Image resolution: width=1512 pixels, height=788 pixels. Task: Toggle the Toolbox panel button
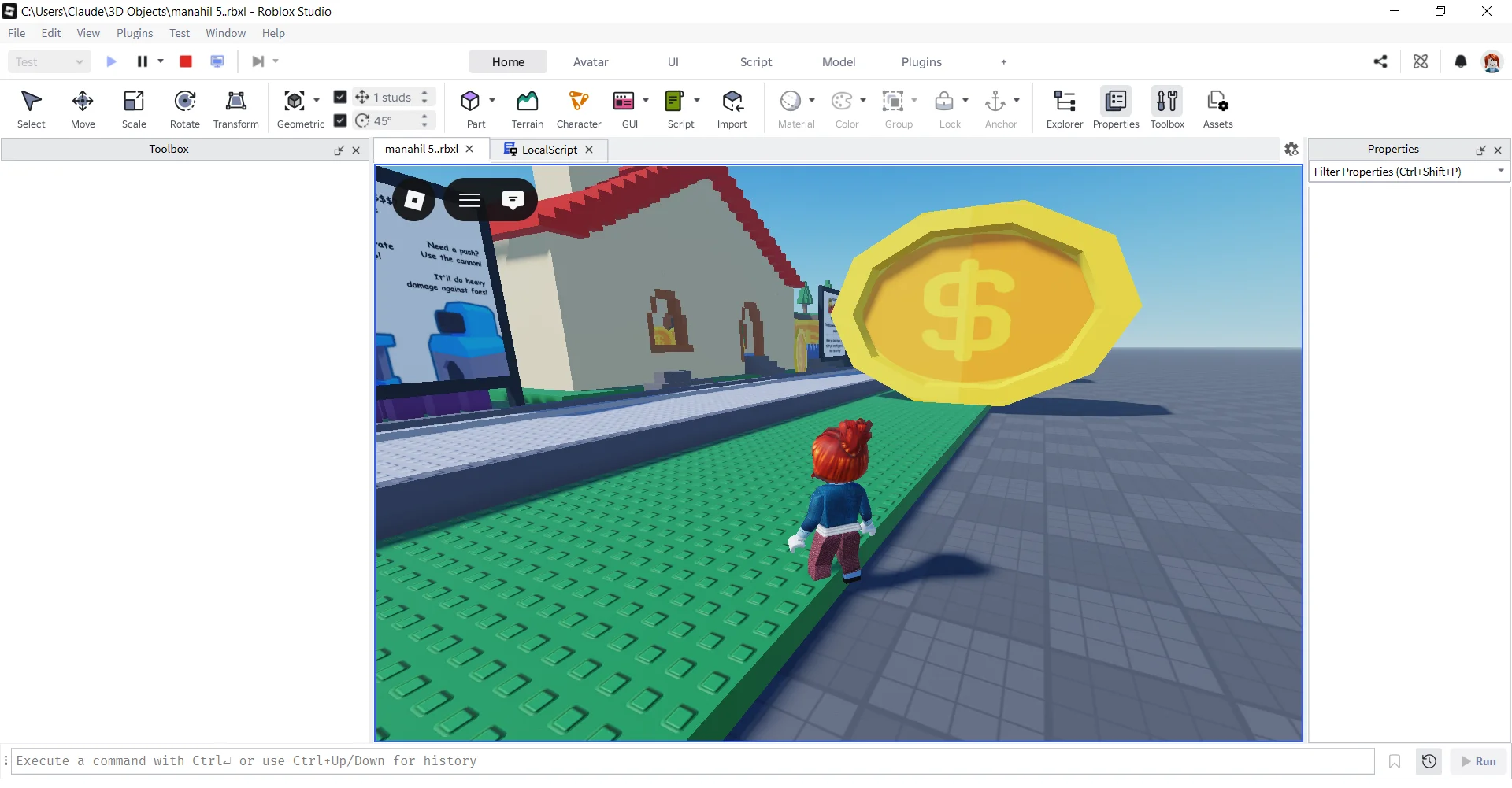tap(1167, 109)
